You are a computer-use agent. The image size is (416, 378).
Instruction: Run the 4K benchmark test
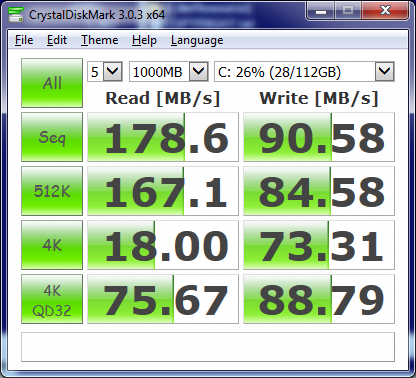pyautogui.click(x=52, y=245)
